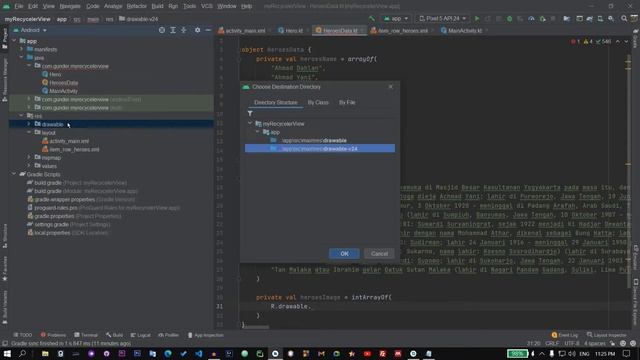The image size is (640, 360).
Task: Go to next highlighted error arrow
Action: (x=626, y=42)
